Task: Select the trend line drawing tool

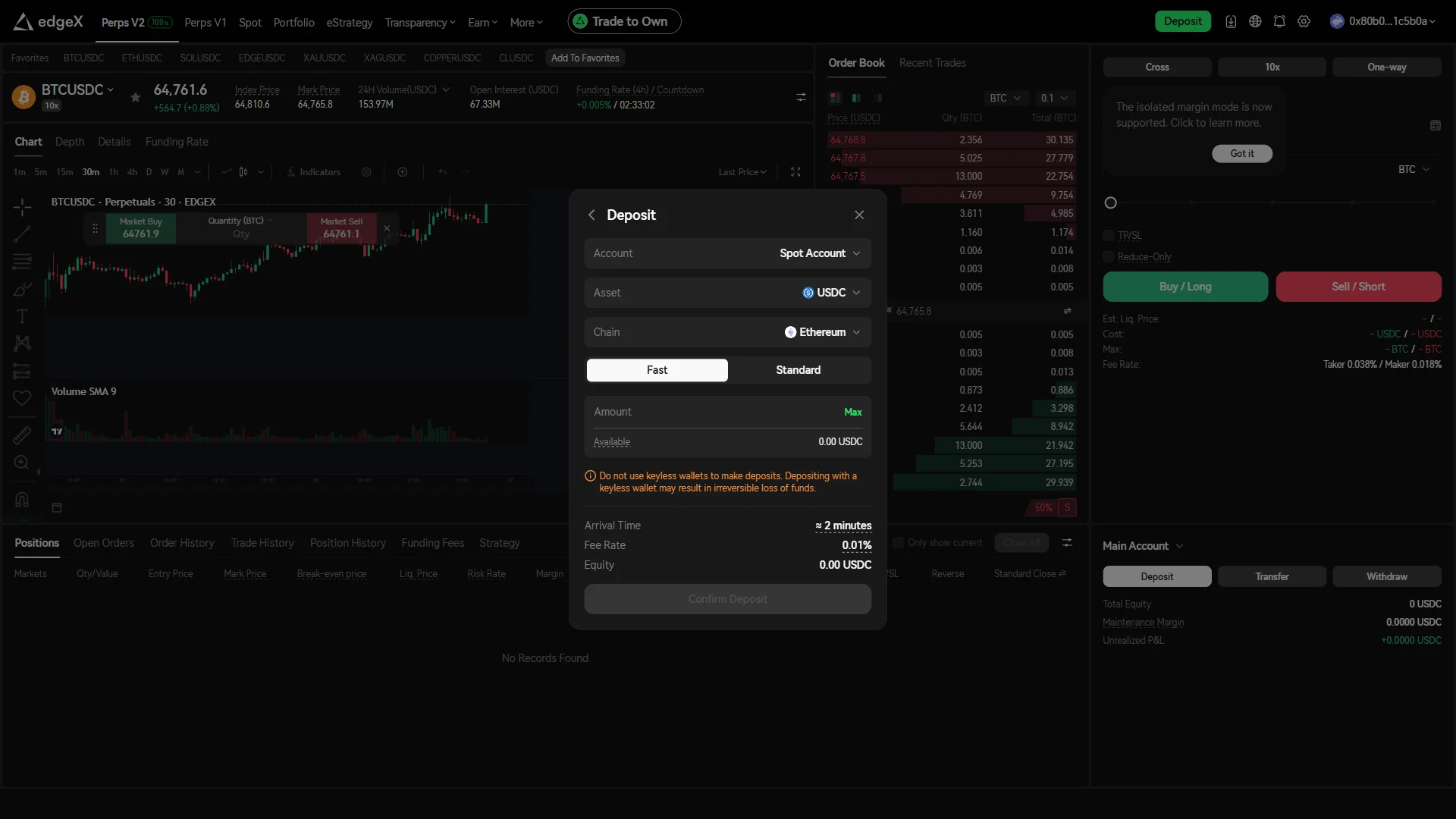Action: (x=22, y=234)
